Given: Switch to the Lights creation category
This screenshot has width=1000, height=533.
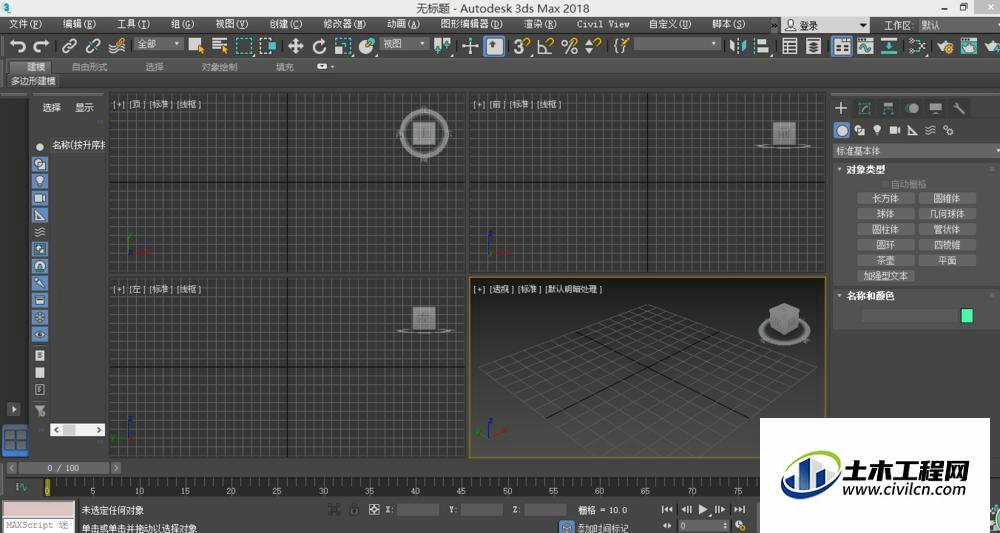Looking at the screenshot, I should [x=878, y=130].
